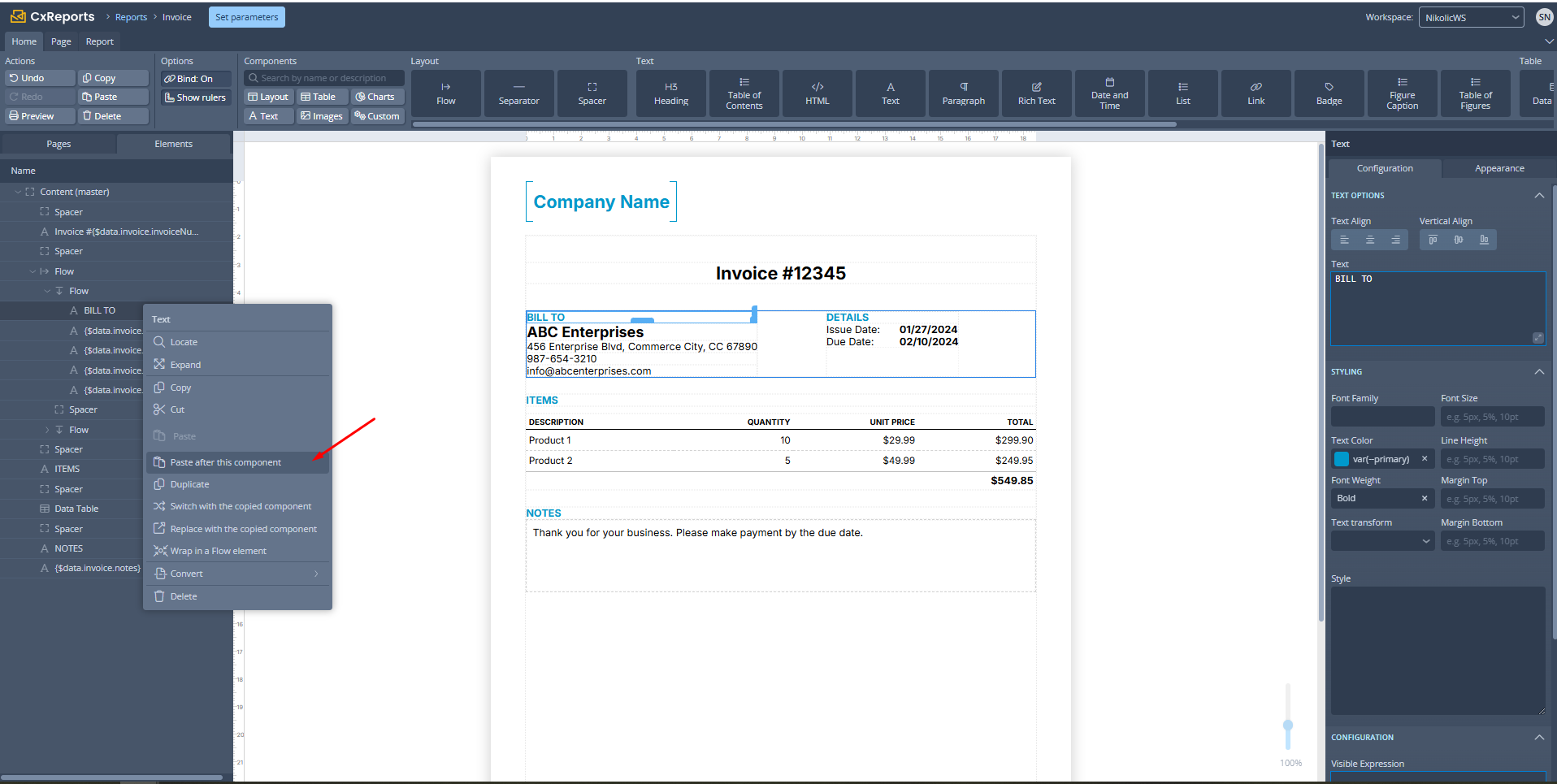
Task: Insert a Link component
Action: point(1256,93)
